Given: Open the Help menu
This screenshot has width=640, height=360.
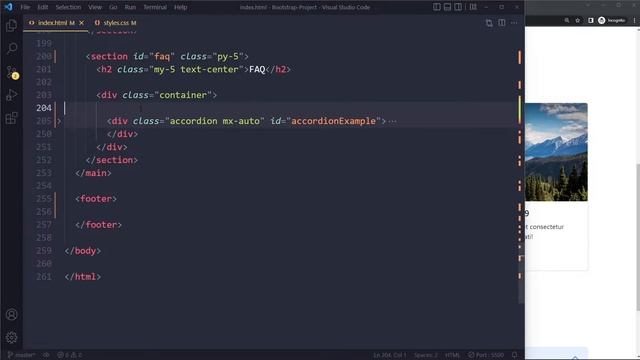Looking at the screenshot, I should 180,7.
